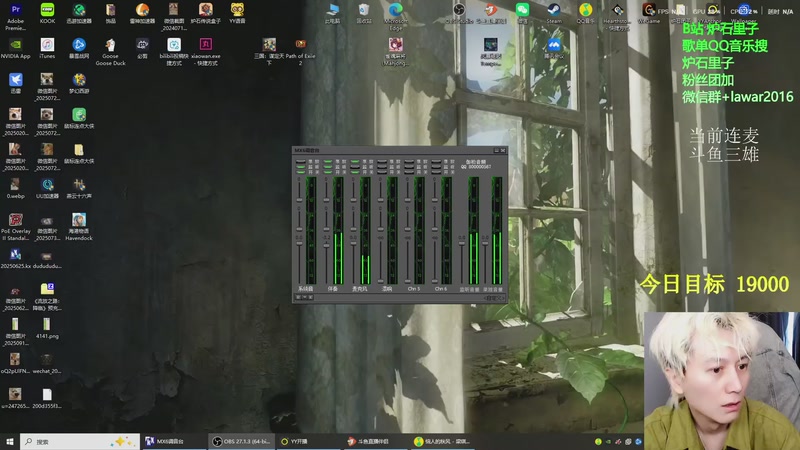The image size is (800, 450).
Task: Launch KOOK from the desktop
Action: click(47, 13)
